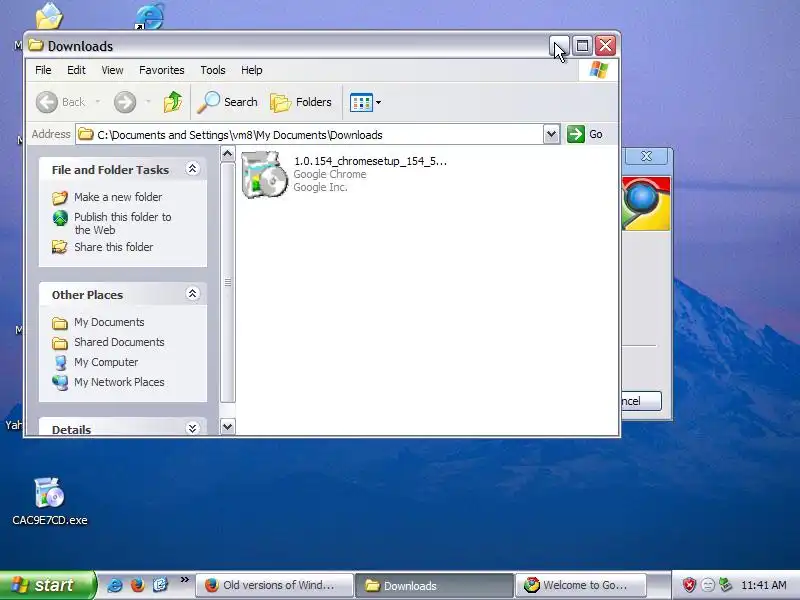The image size is (800, 600).
Task: Open the Search pane
Action: pyautogui.click(x=228, y=102)
